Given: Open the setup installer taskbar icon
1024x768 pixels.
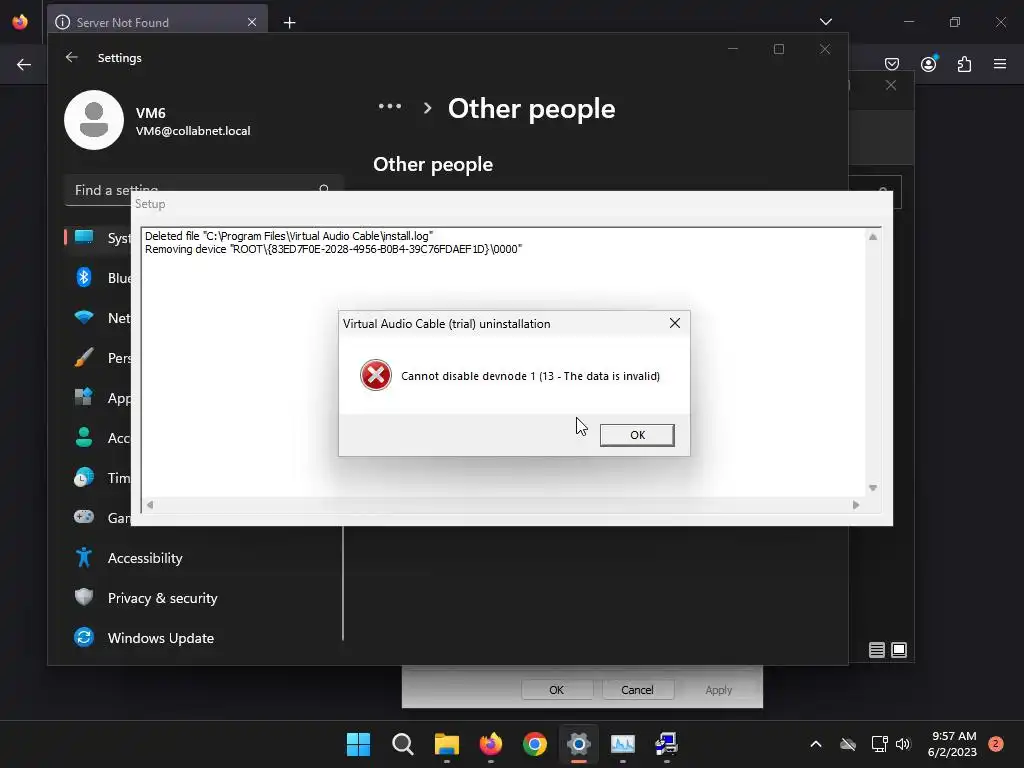Looking at the screenshot, I should (666, 744).
